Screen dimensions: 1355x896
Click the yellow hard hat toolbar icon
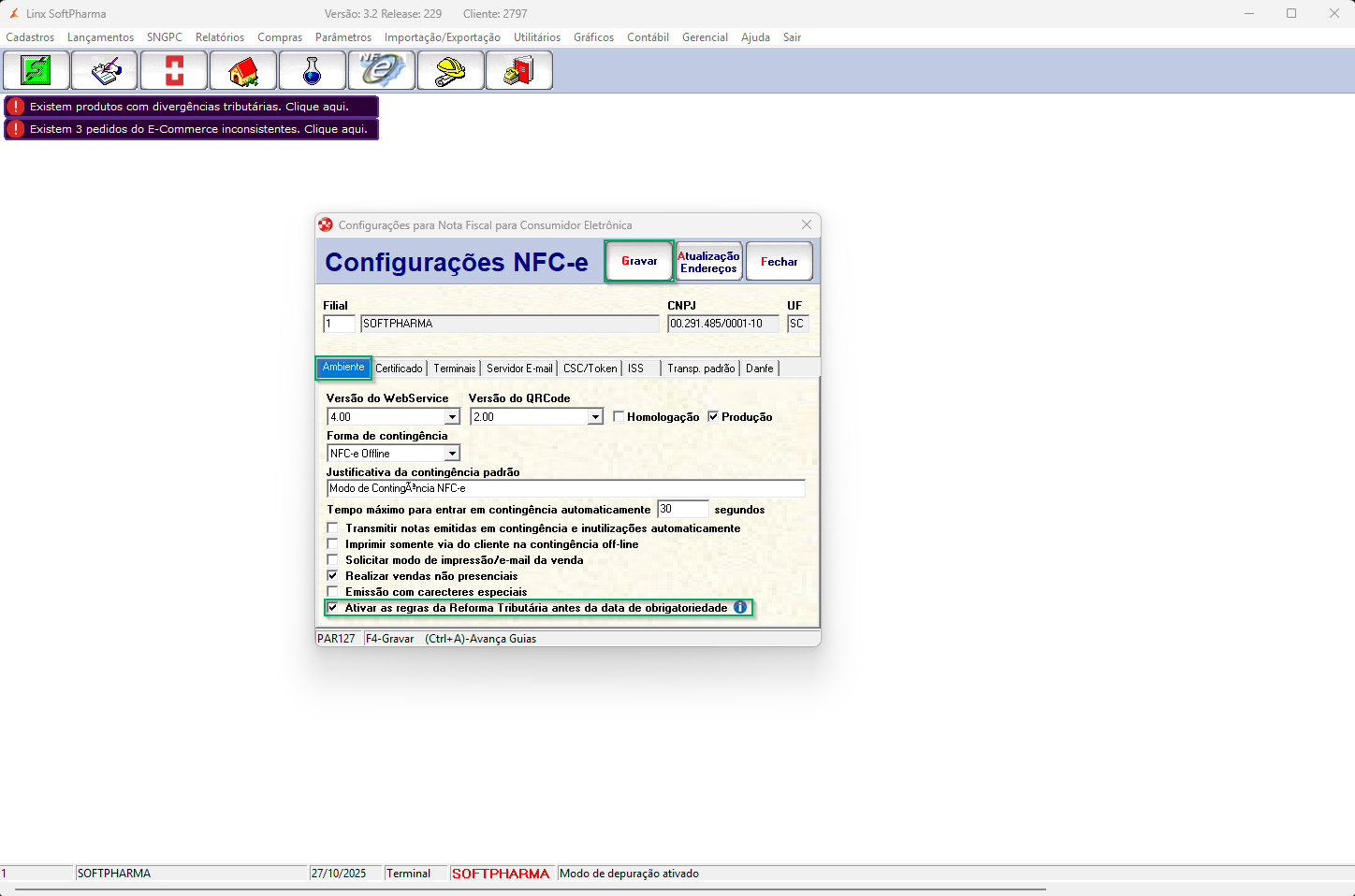(x=451, y=70)
